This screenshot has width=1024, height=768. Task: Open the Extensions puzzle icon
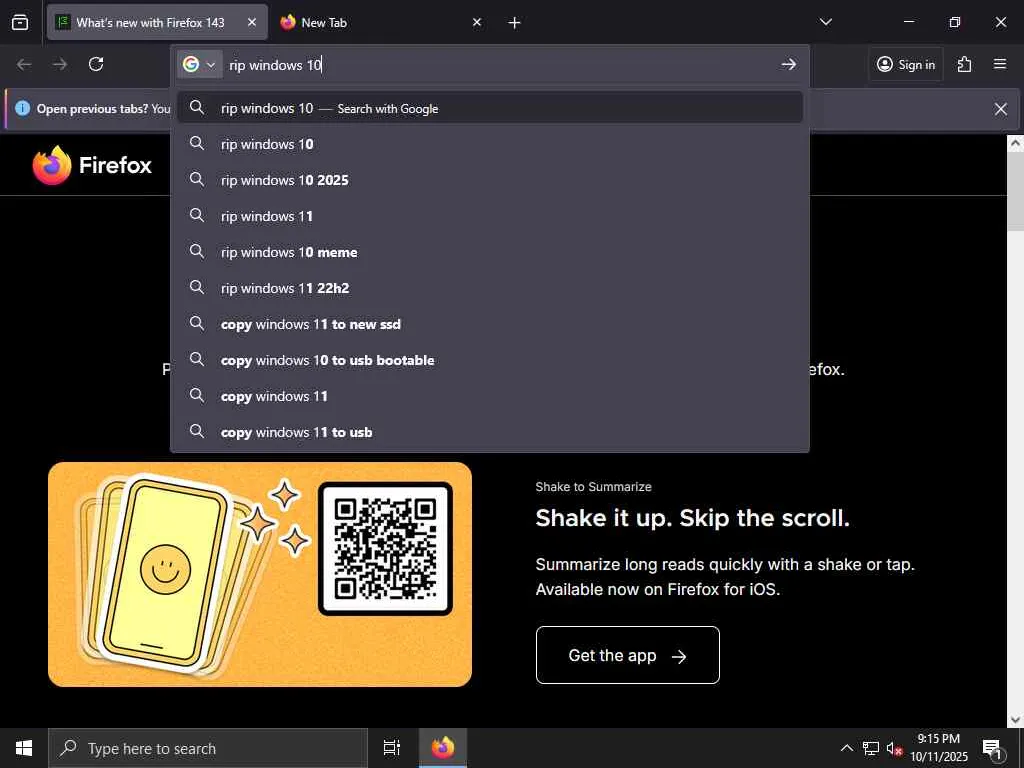point(965,64)
